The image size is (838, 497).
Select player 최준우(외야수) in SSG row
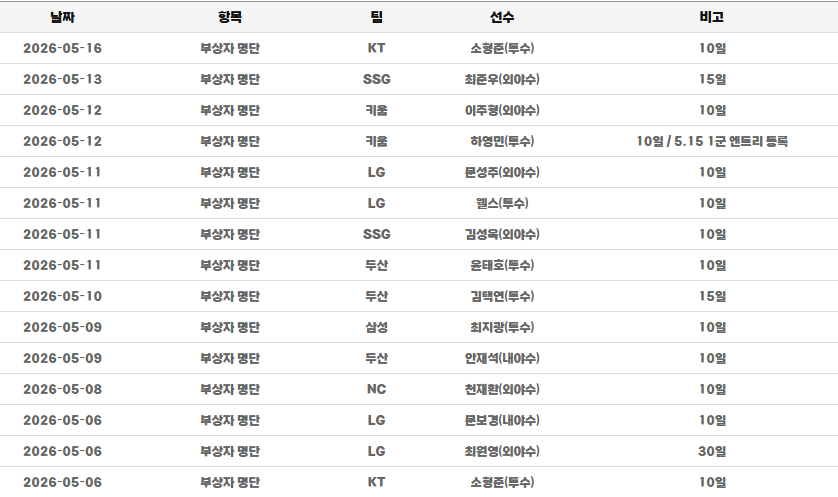pos(502,79)
